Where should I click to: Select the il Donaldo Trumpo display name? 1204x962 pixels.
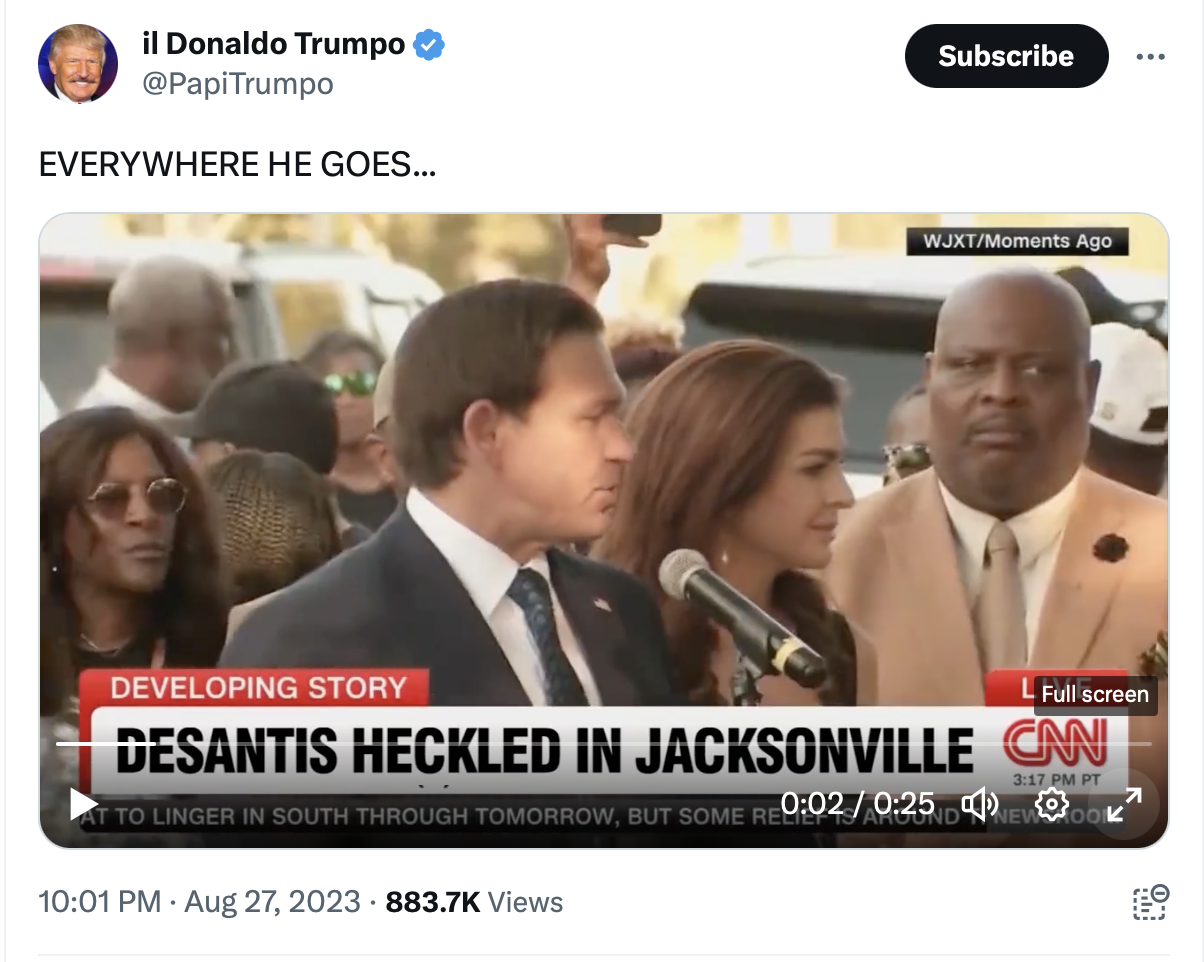[x=273, y=44]
